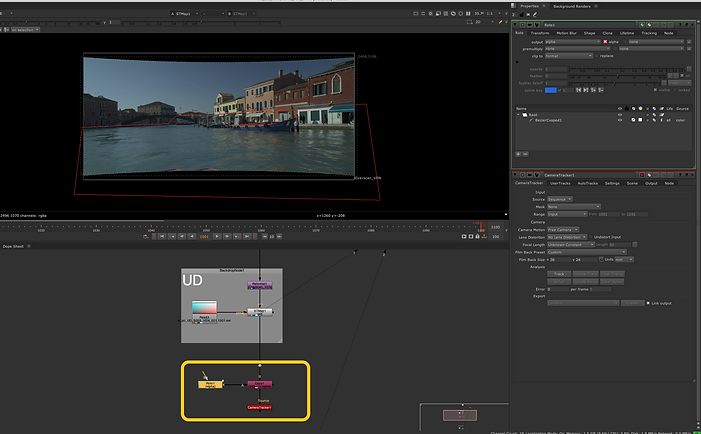Select the Roto1 node in node graph

(210, 384)
